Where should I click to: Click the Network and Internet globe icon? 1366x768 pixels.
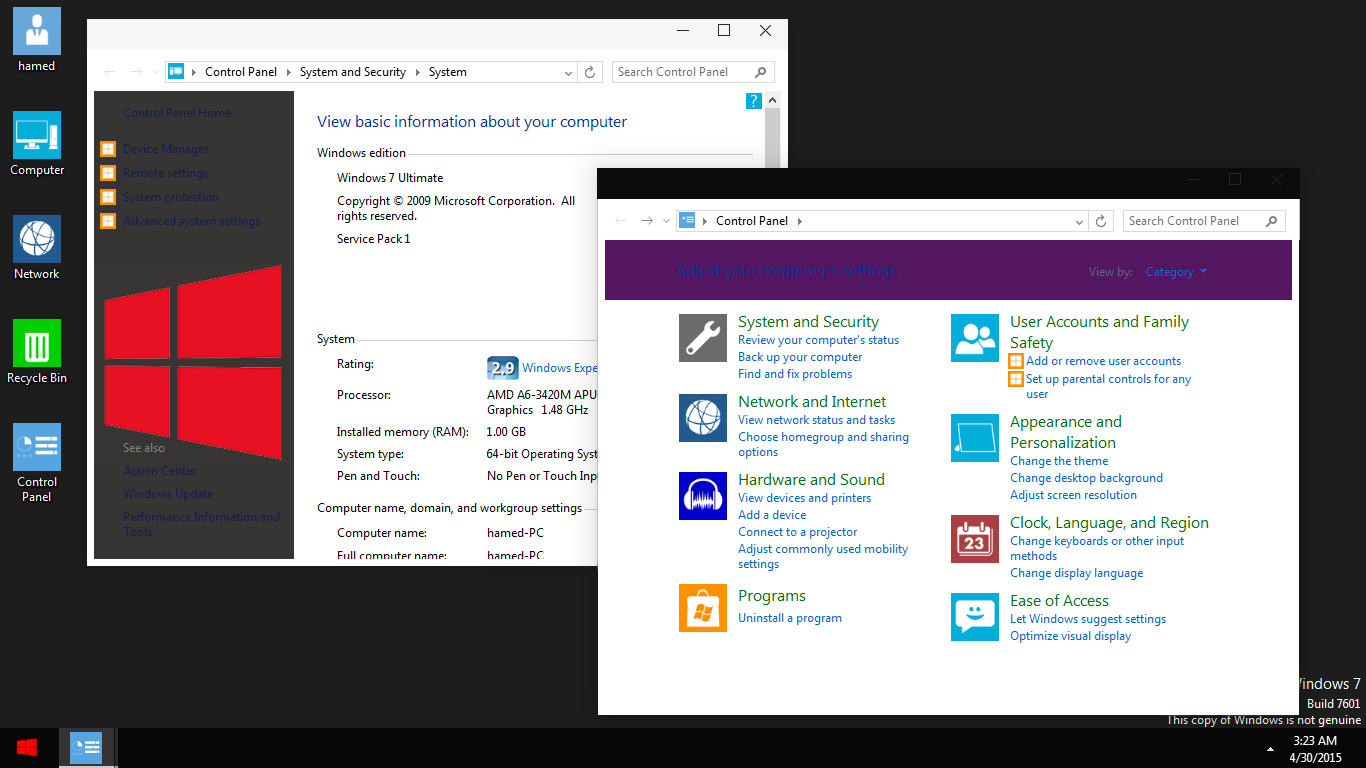click(x=702, y=418)
